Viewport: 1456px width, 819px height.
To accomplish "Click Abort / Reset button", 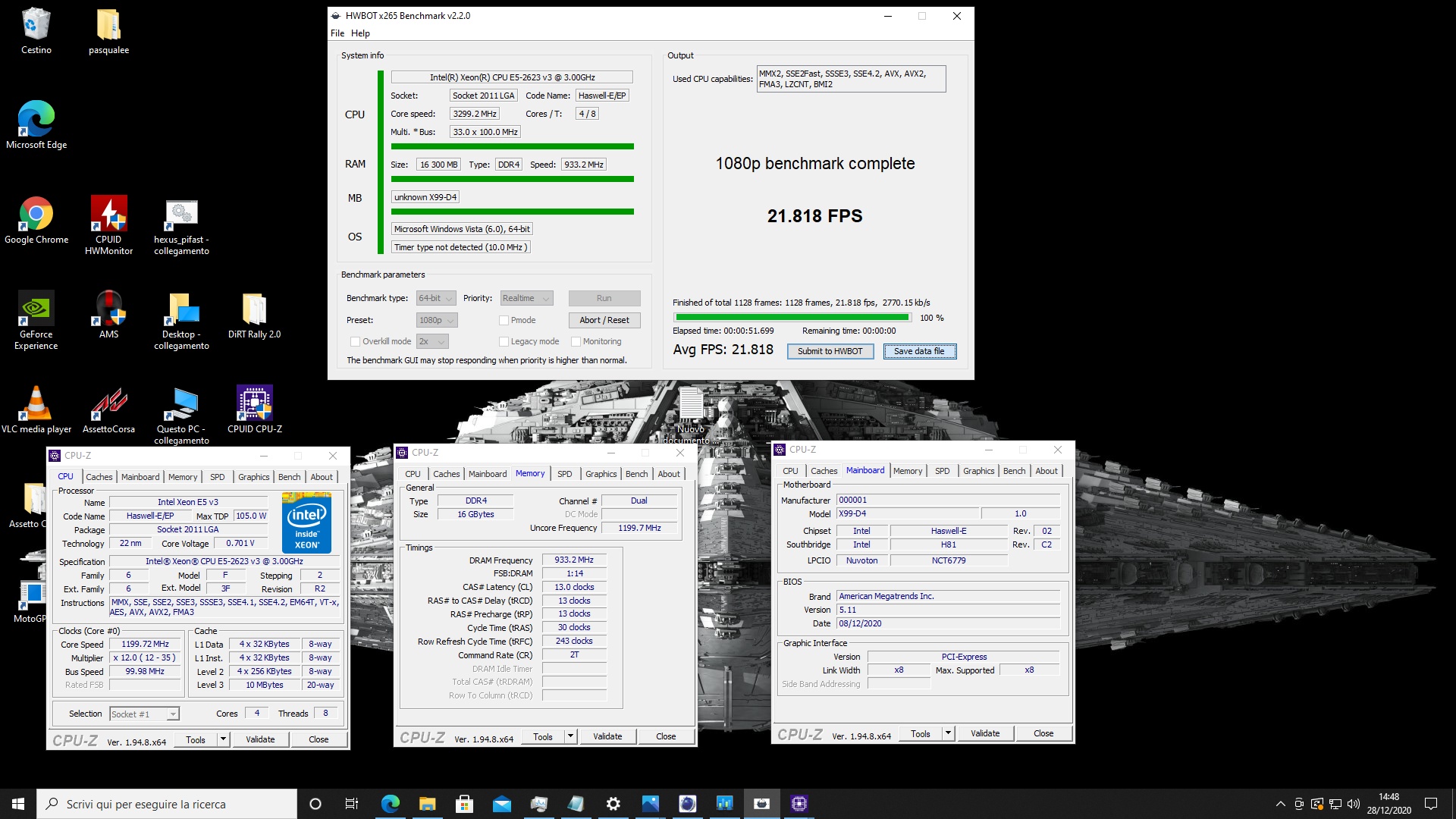I will [x=604, y=320].
